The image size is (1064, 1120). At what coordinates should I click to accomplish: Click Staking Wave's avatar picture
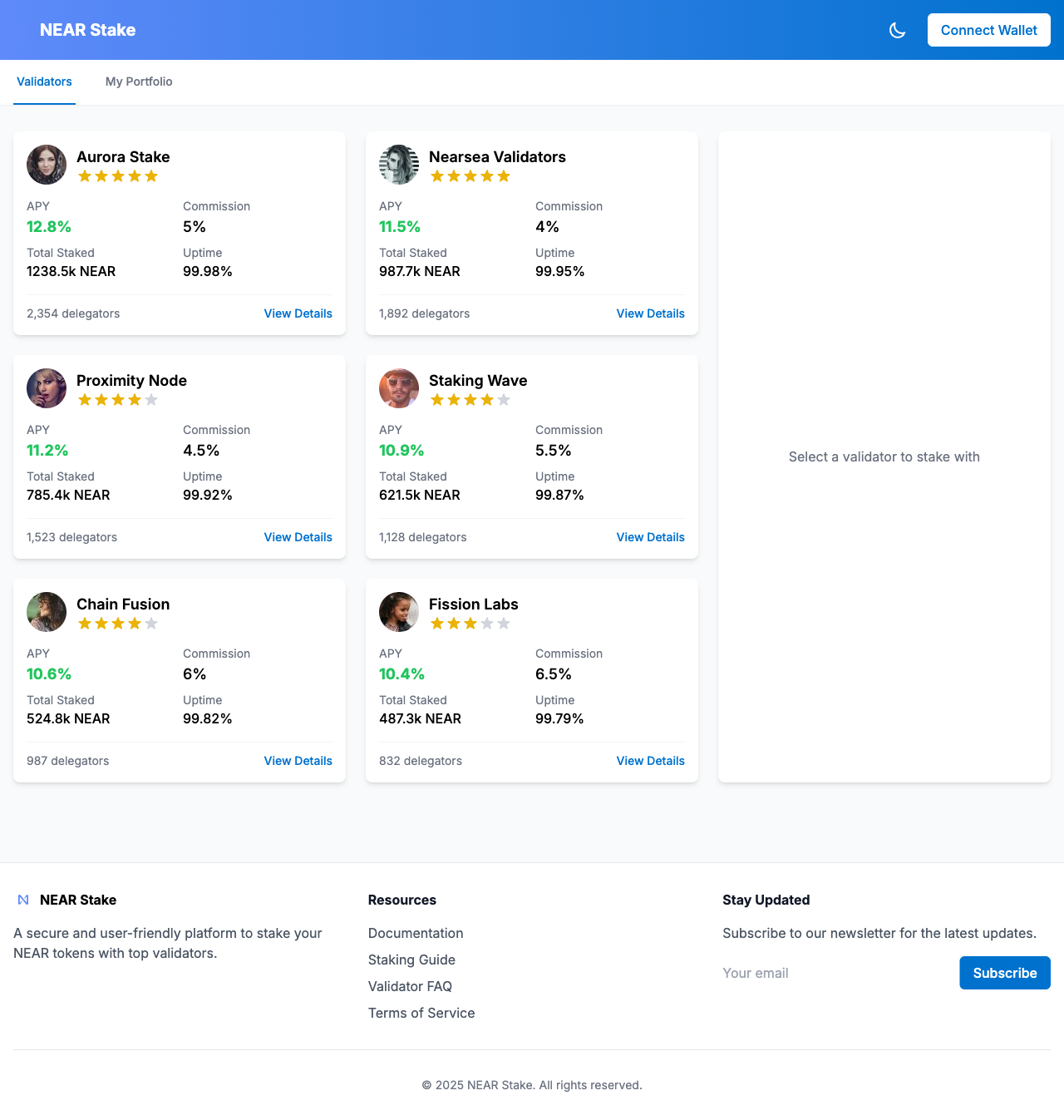(x=399, y=388)
